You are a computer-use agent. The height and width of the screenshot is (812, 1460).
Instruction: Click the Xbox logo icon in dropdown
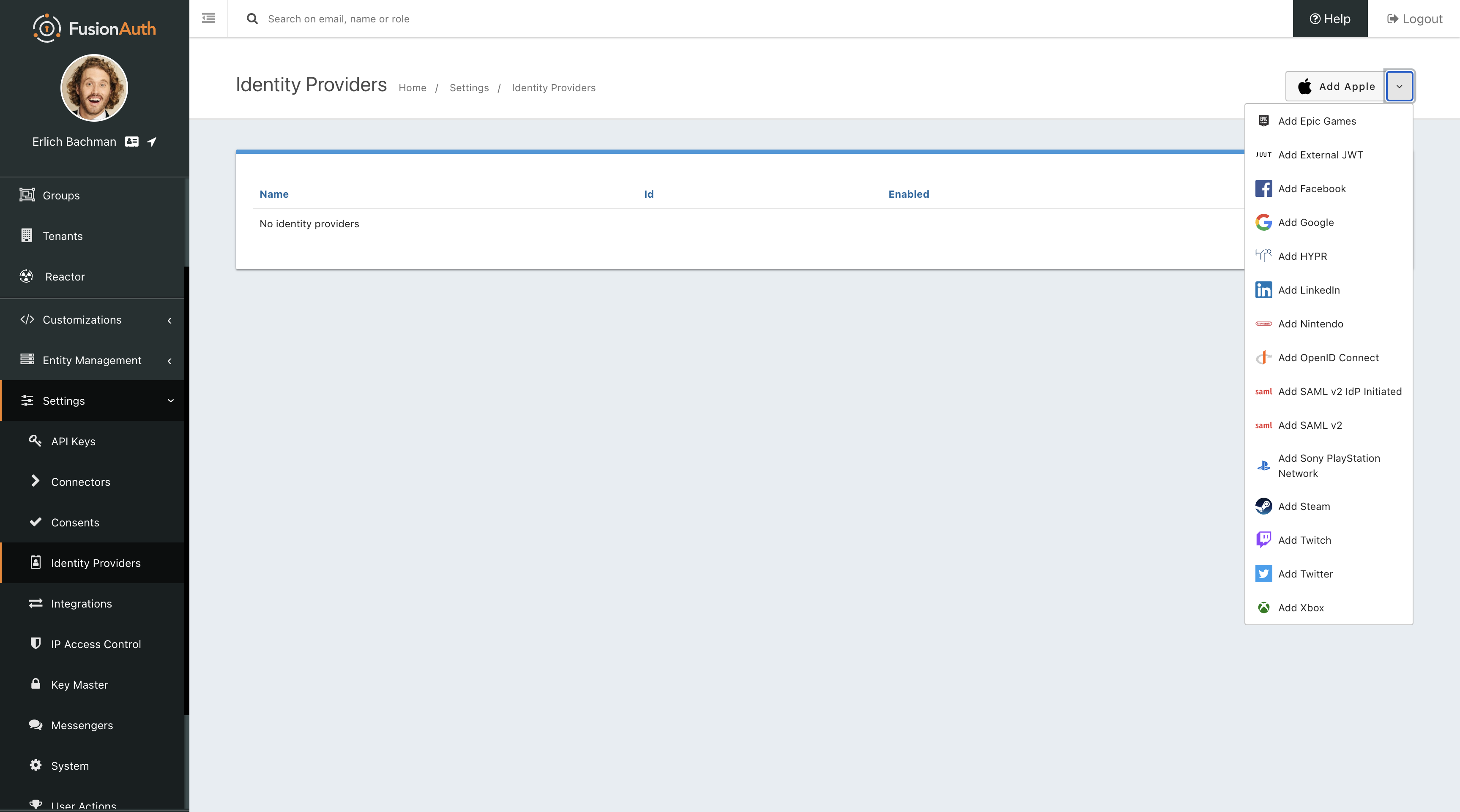tap(1263, 608)
